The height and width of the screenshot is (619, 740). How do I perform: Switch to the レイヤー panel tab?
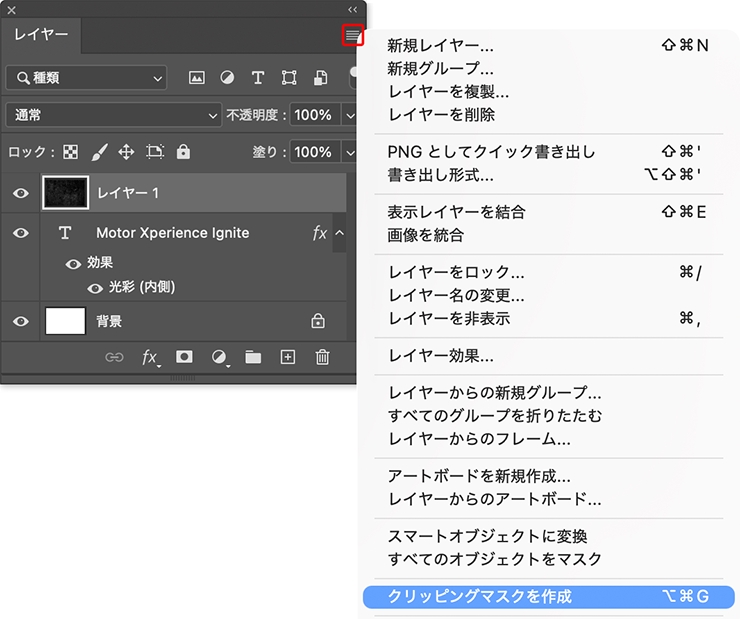coord(41,35)
